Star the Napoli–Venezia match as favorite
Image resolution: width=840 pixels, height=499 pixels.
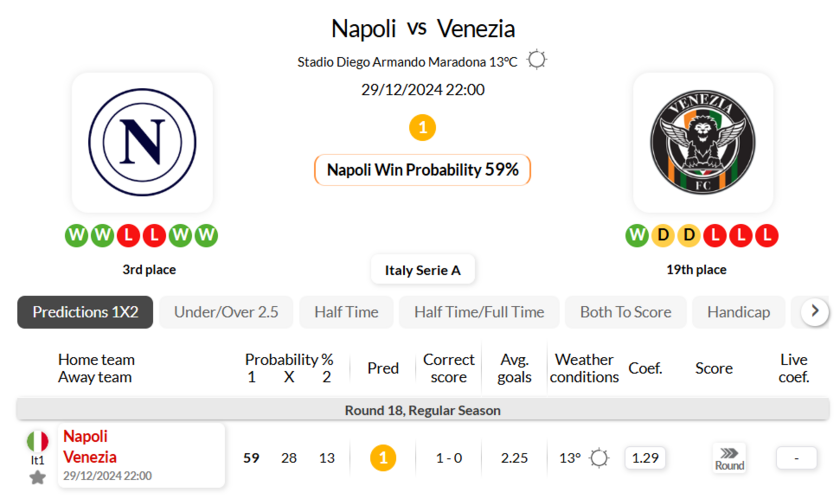[38, 477]
